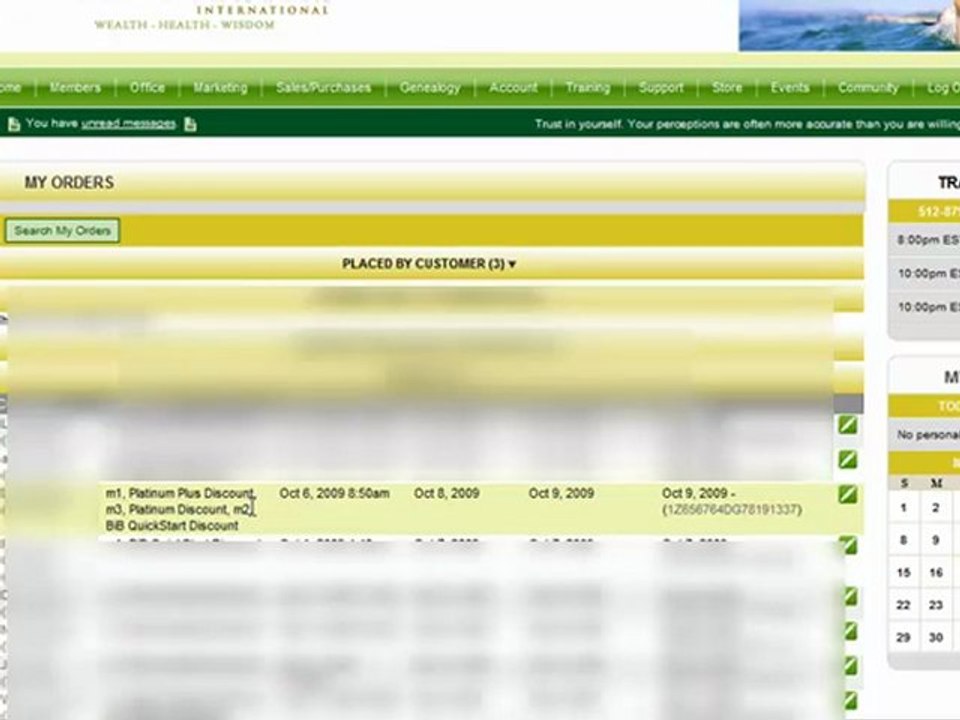Image resolution: width=960 pixels, height=720 pixels.
Task: Open the Store menu
Action: 727,88
